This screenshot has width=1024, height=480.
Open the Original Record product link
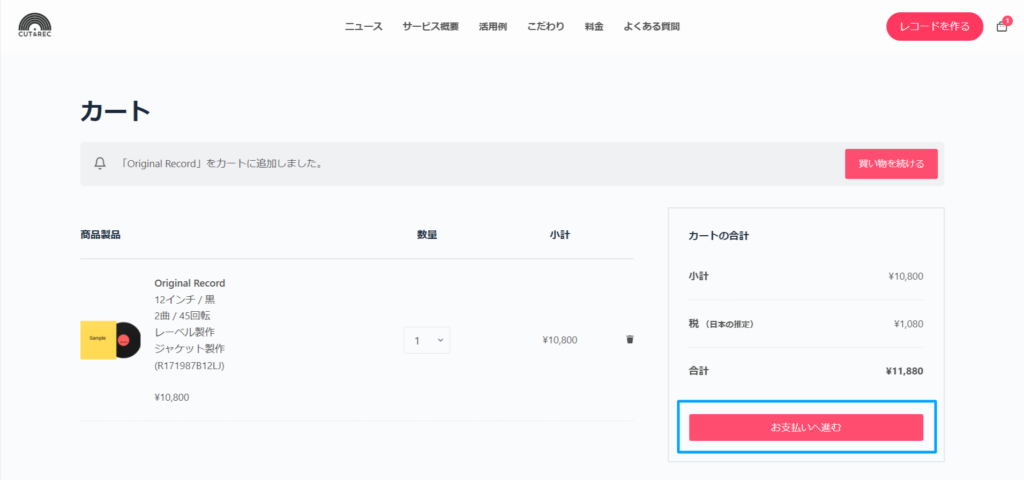point(190,283)
